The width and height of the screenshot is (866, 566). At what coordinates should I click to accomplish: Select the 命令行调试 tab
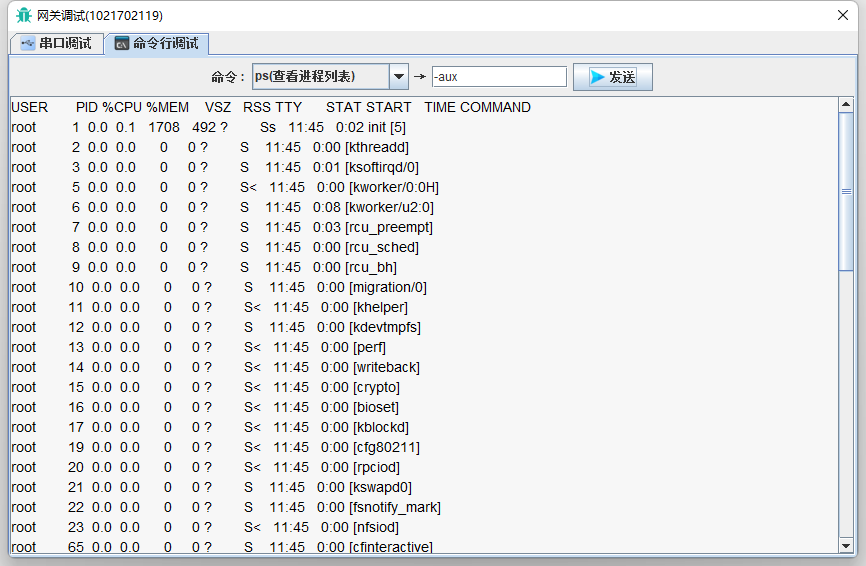click(x=157, y=43)
